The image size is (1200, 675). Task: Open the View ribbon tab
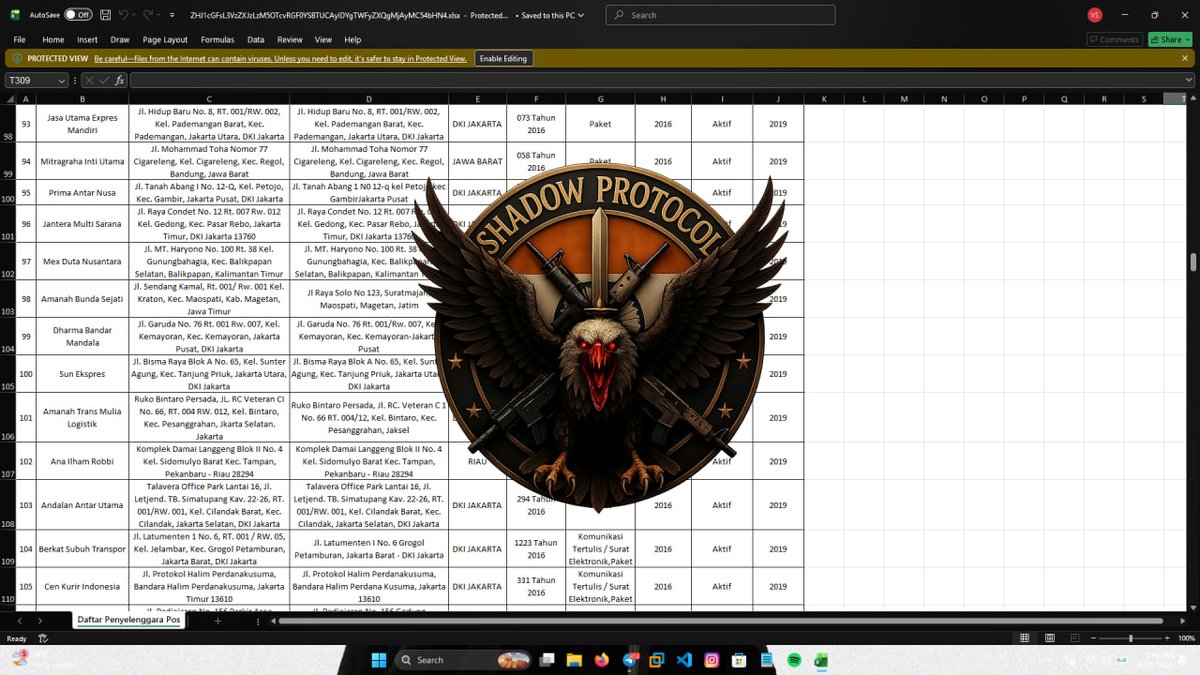323,40
